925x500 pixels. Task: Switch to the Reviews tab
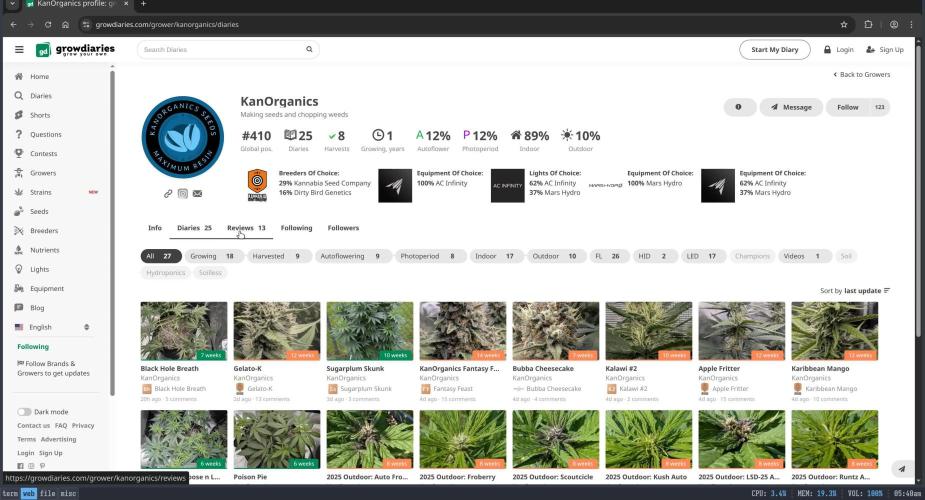coord(246,228)
